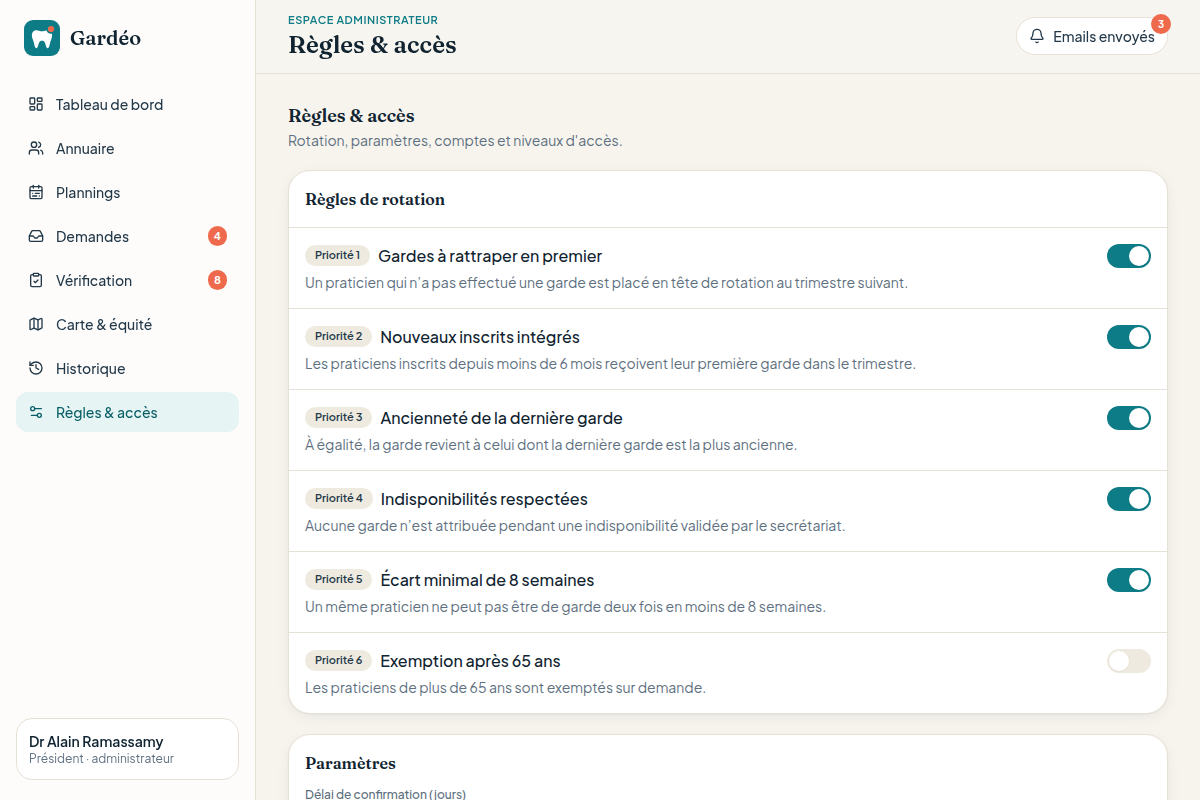Screen dimensions: 1200x800
Task: Open Carte & équité page
Action: click(127, 324)
